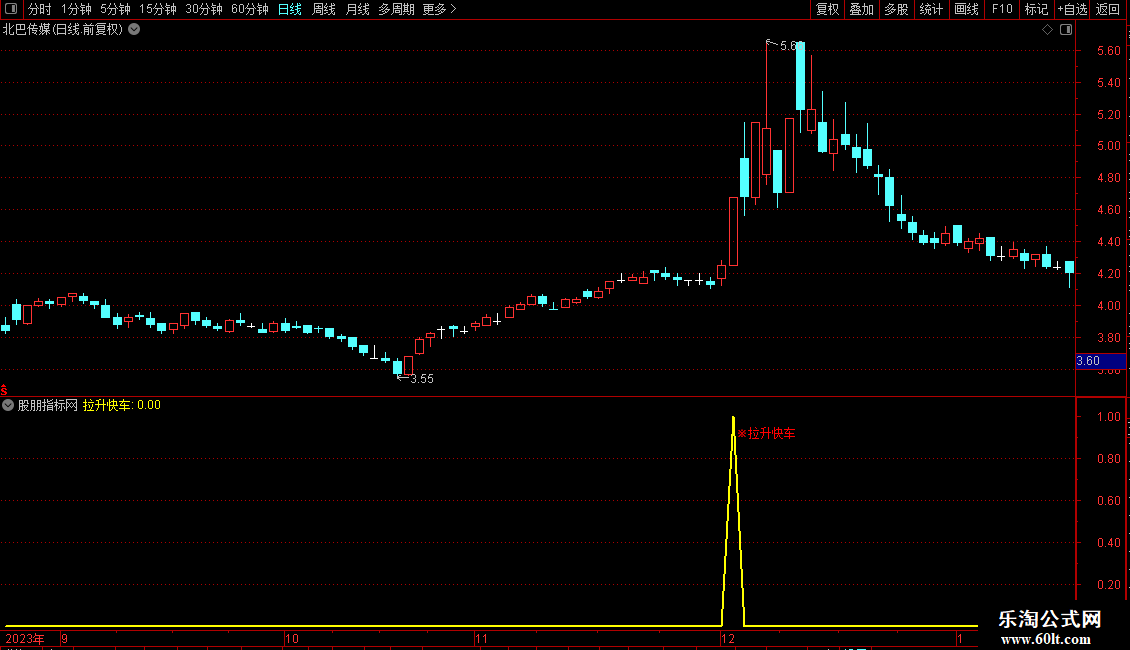The height and width of the screenshot is (650, 1130).
Task: Toggle the right side panel icon
Action: (x=1067, y=30)
